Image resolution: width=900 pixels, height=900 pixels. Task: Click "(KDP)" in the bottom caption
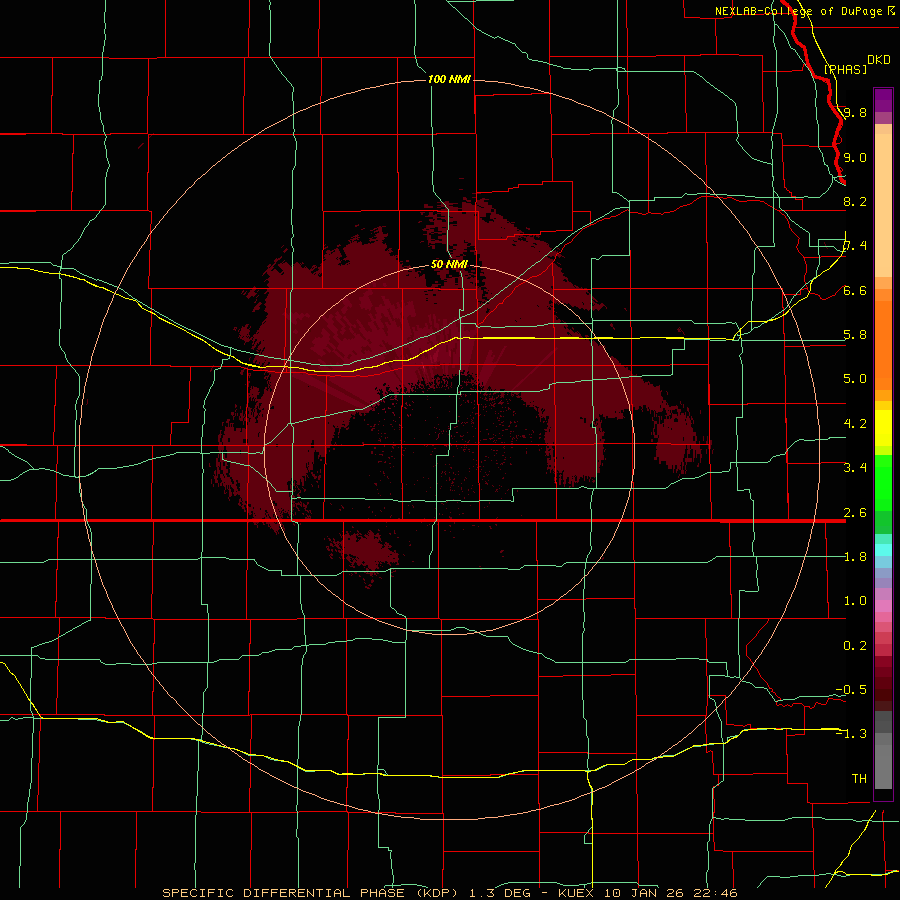click(x=438, y=893)
